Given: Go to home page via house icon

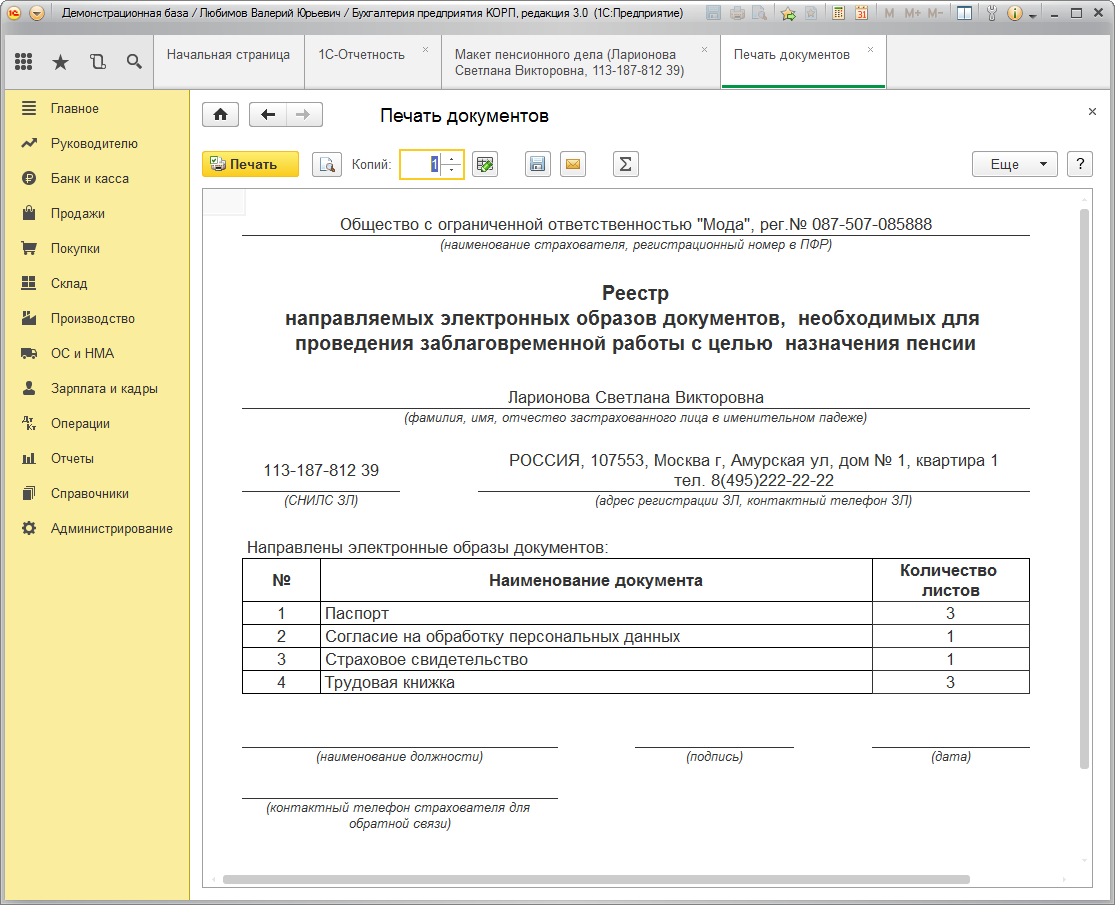Looking at the screenshot, I should (x=220, y=115).
